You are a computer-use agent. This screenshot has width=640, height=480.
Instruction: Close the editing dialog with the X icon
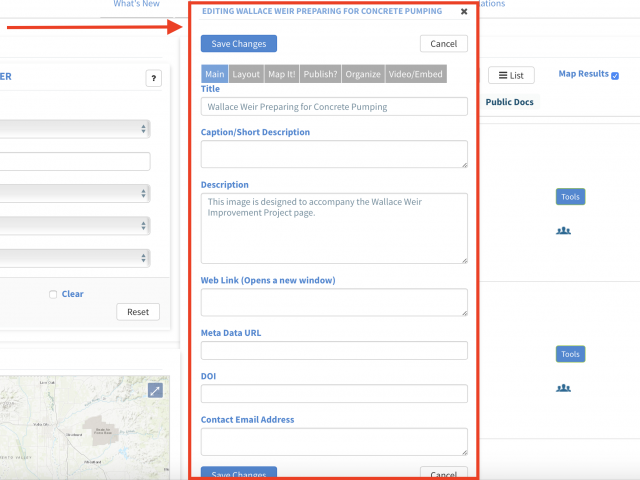point(464,11)
